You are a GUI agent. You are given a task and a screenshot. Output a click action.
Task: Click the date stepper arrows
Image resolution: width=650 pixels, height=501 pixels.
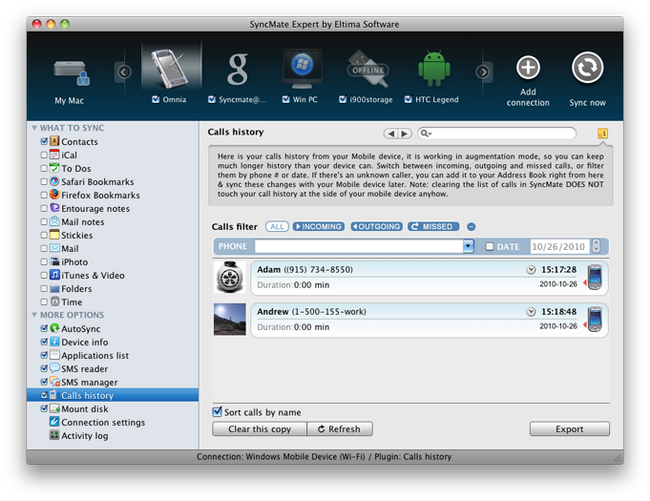(x=596, y=246)
